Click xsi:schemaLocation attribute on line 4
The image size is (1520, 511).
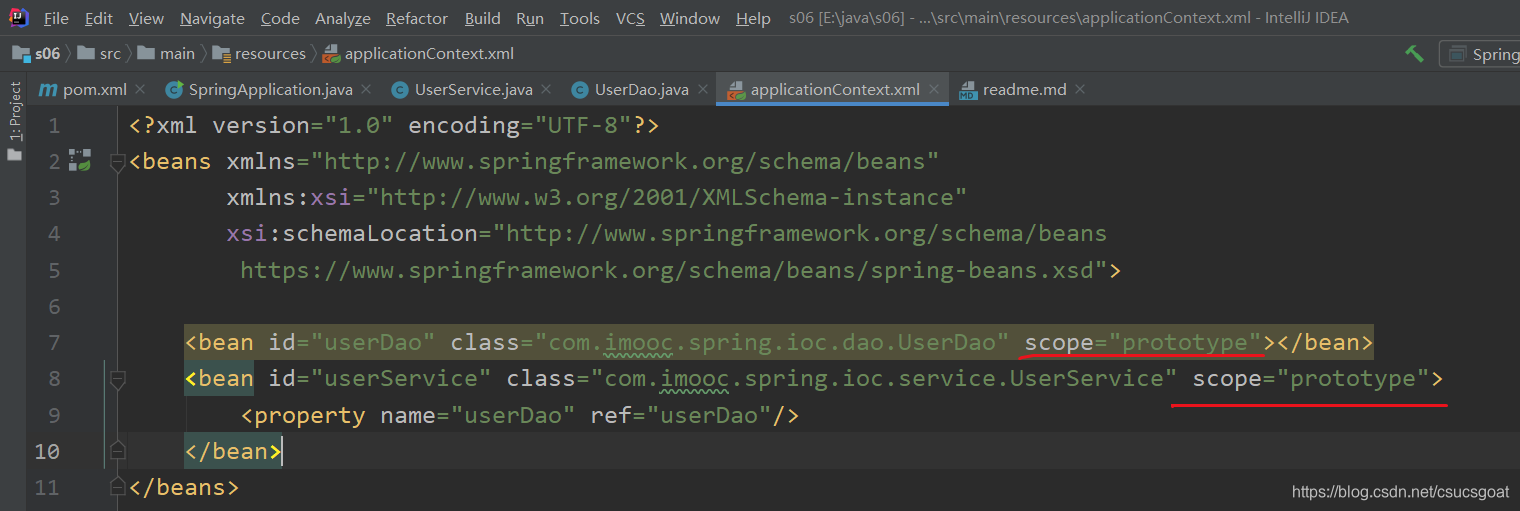click(x=666, y=234)
